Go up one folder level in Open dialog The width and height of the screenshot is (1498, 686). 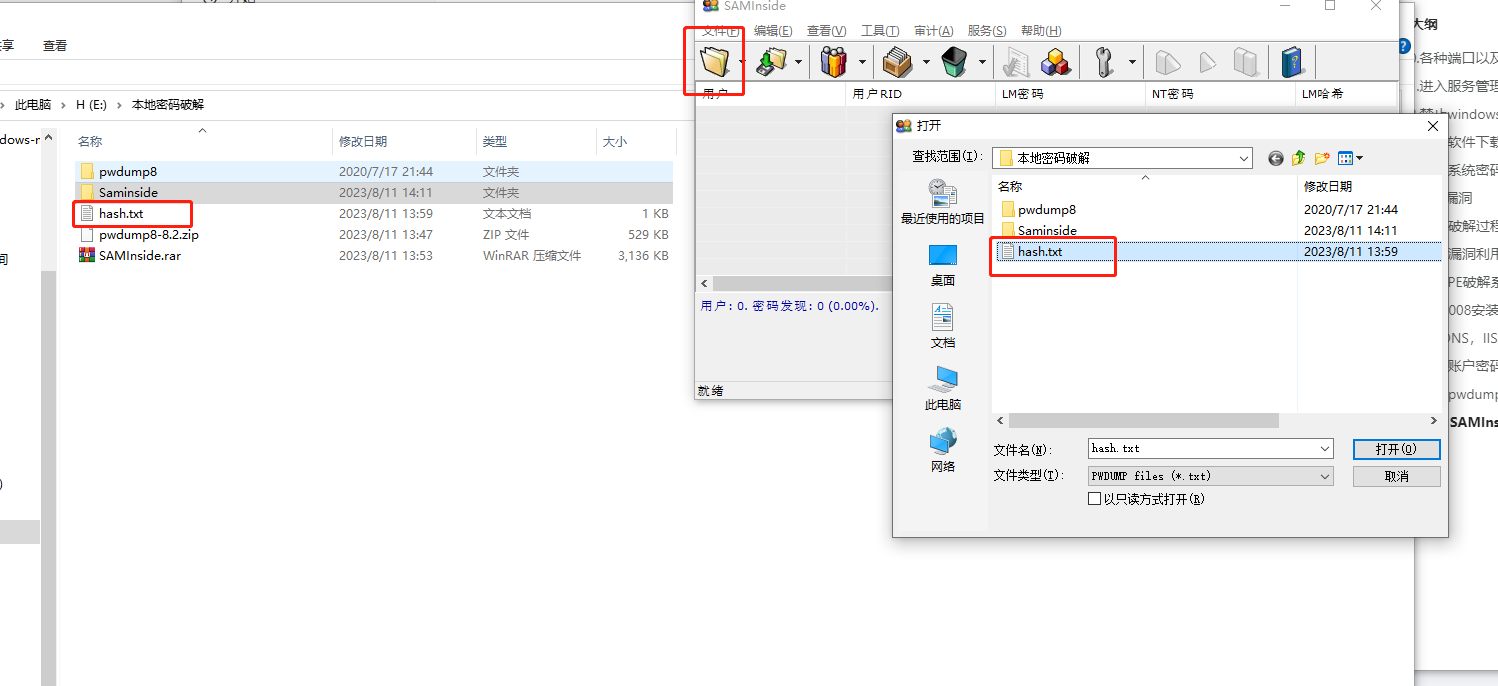point(1298,158)
